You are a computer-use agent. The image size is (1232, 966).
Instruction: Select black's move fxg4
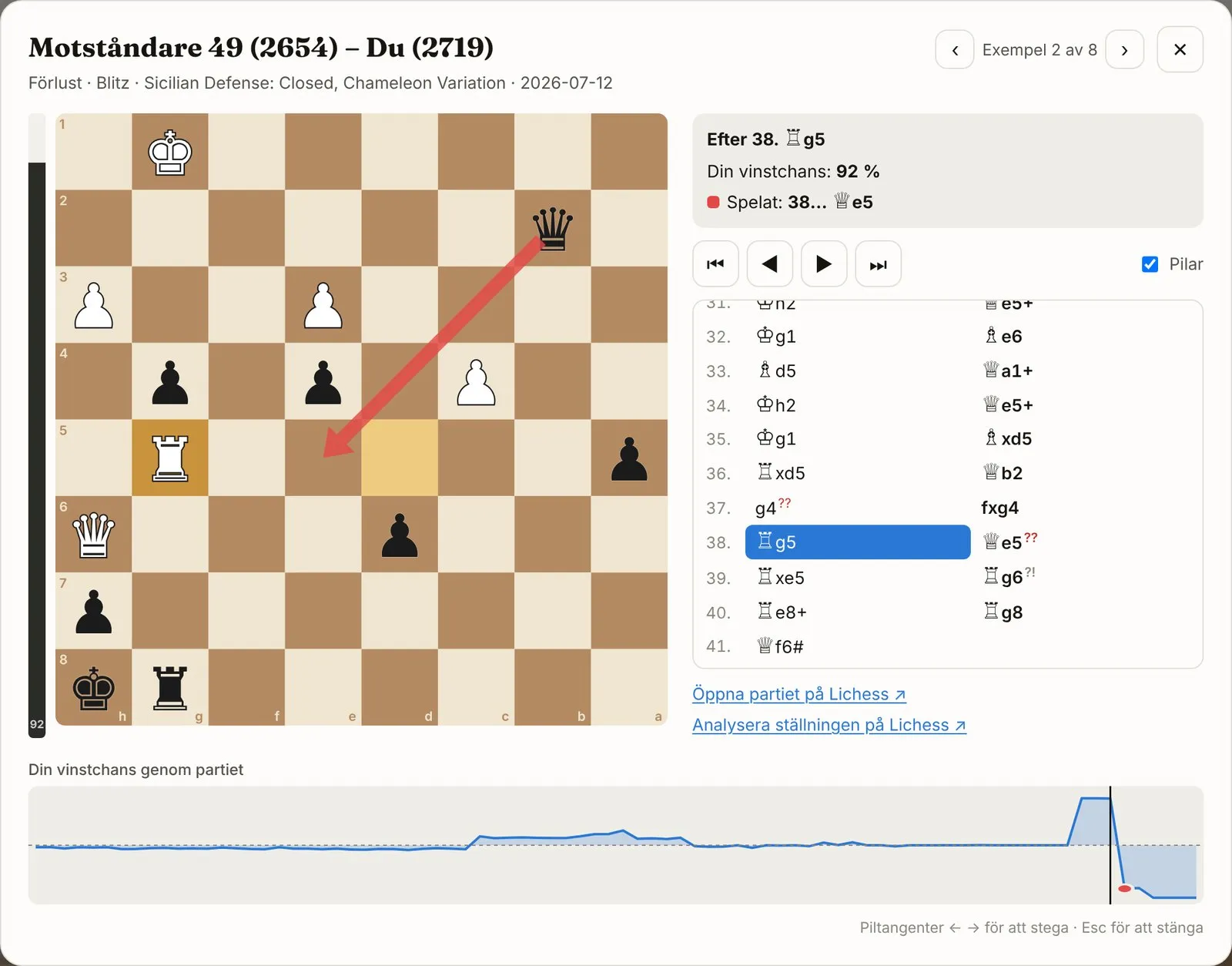[x=999, y=508]
